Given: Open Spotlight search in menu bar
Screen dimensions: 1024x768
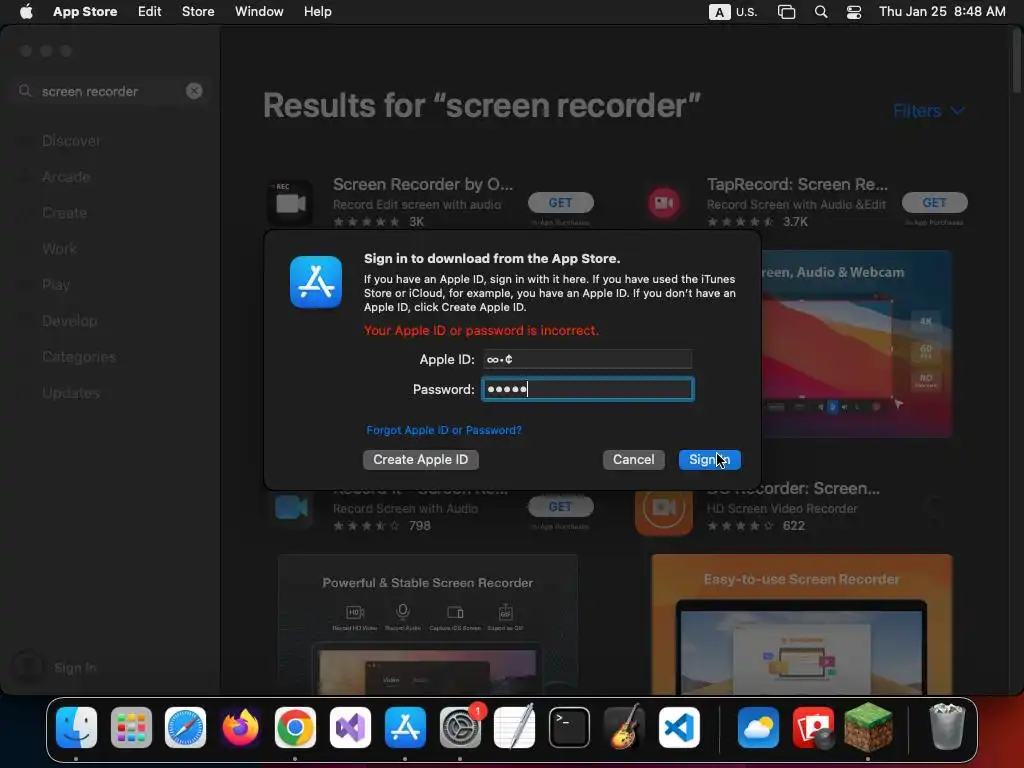Looking at the screenshot, I should click(x=821, y=12).
